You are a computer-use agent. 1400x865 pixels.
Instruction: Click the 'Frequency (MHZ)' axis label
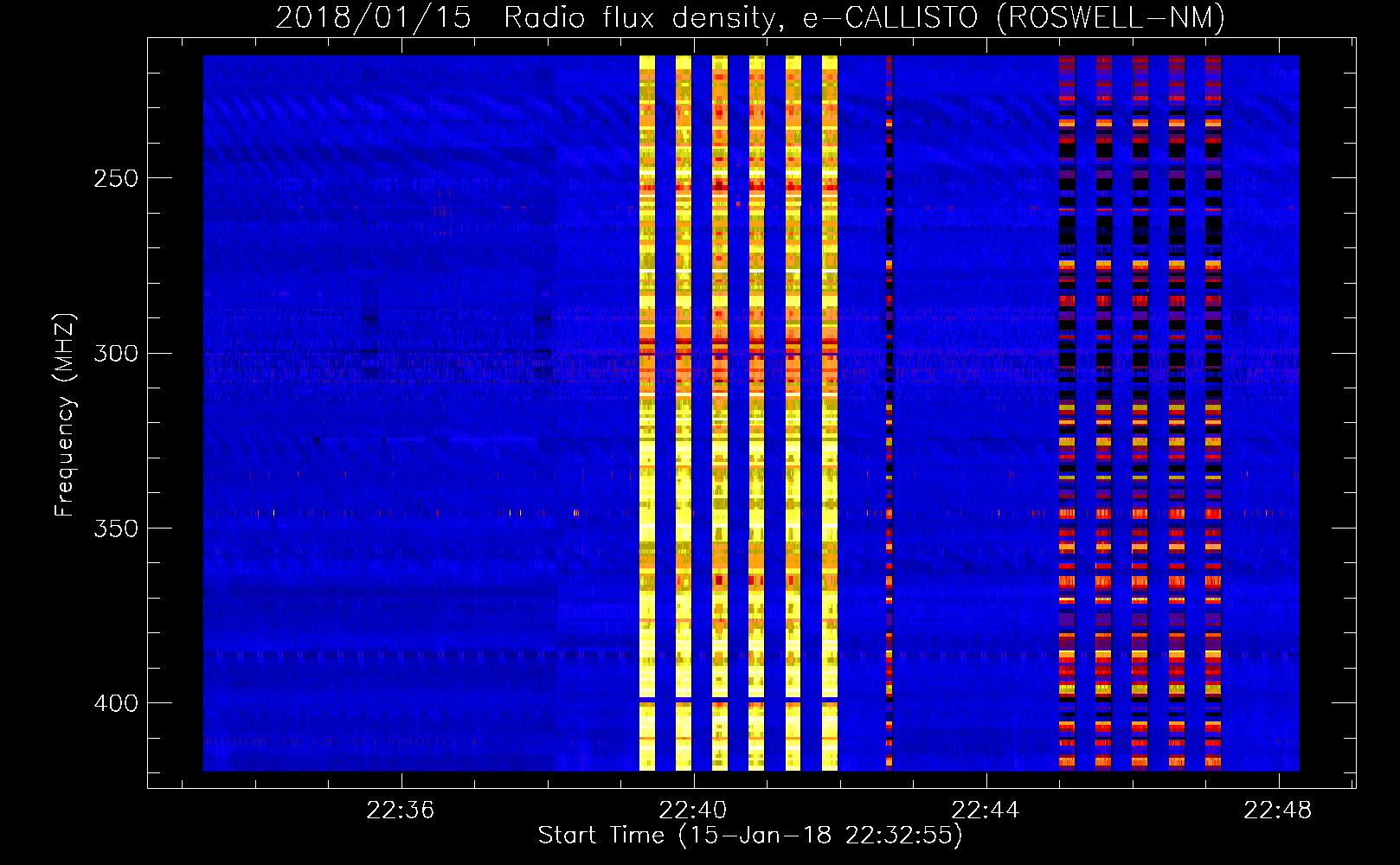click(x=65, y=414)
